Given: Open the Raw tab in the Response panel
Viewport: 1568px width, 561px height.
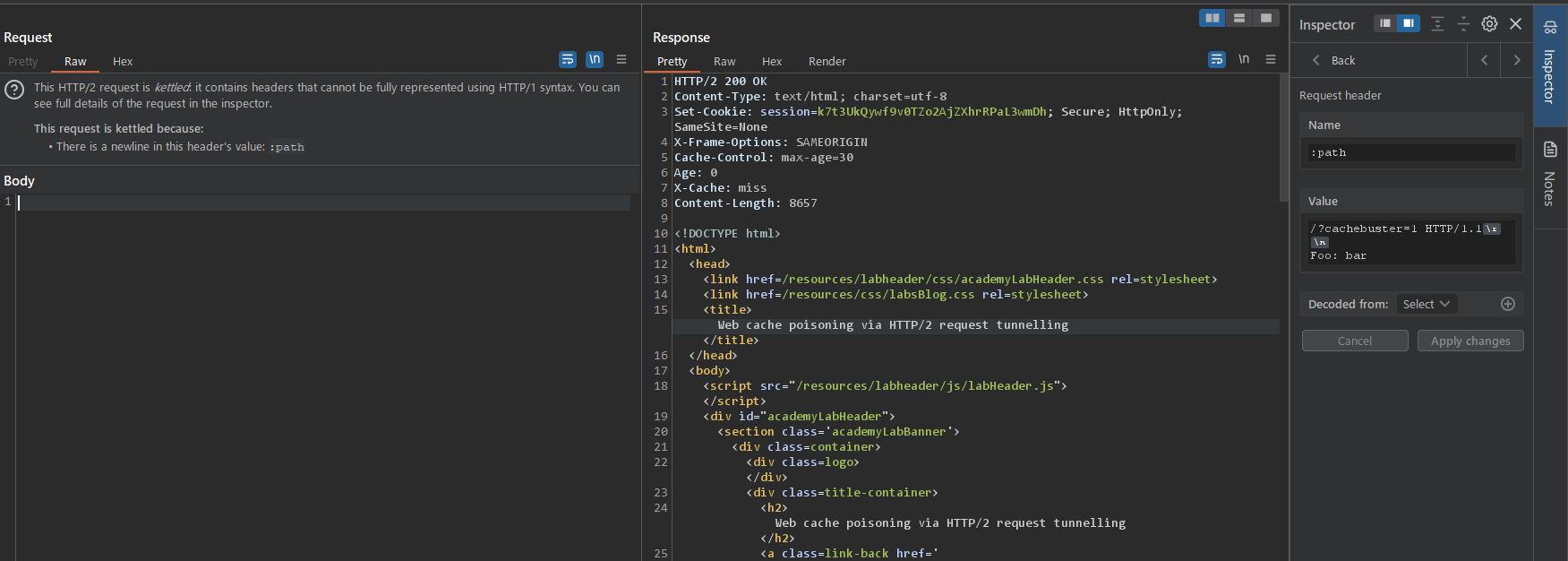Looking at the screenshot, I should point(724,62).
